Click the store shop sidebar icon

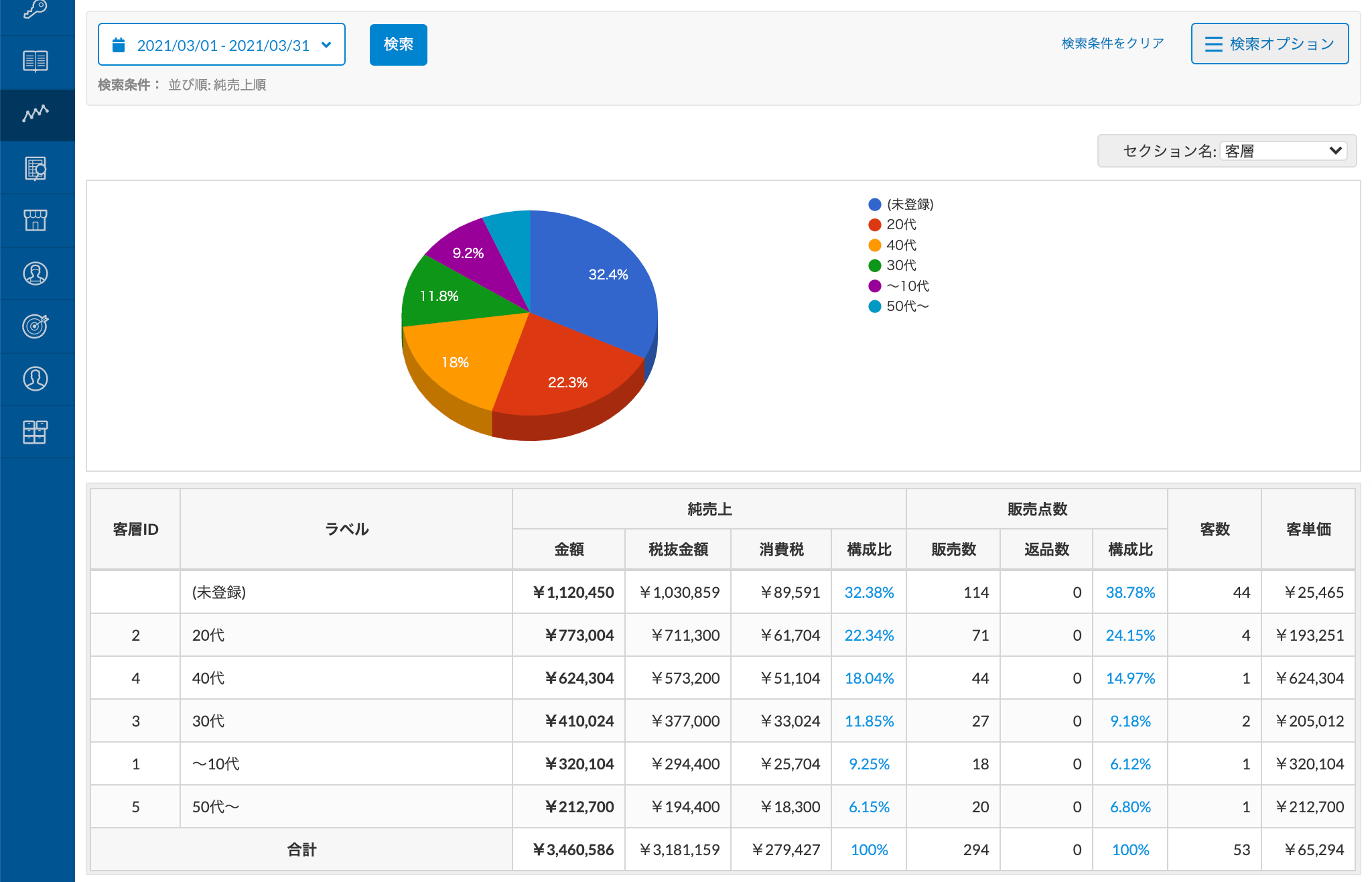click(x=36, y=220)
